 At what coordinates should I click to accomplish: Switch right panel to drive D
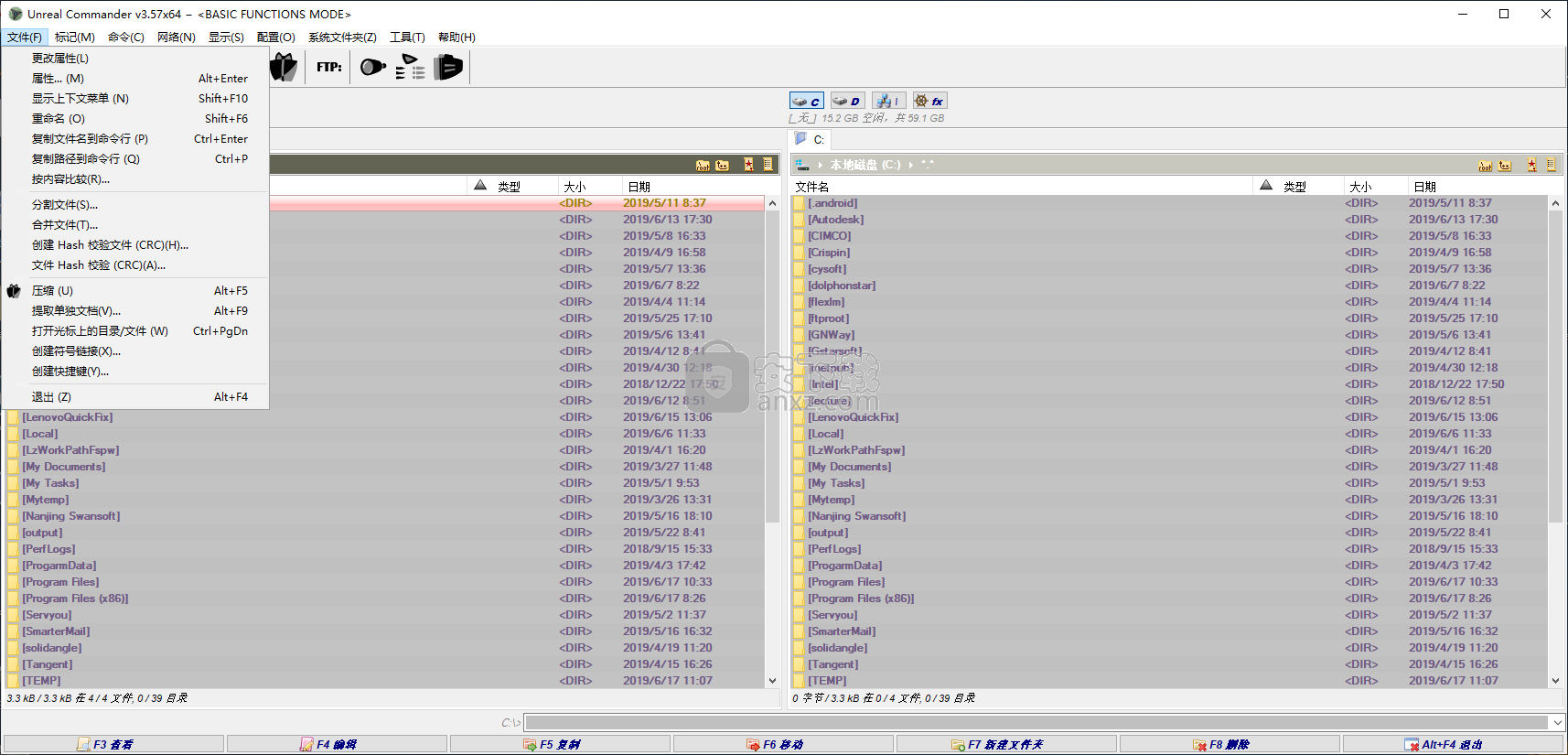coord(847,102)
